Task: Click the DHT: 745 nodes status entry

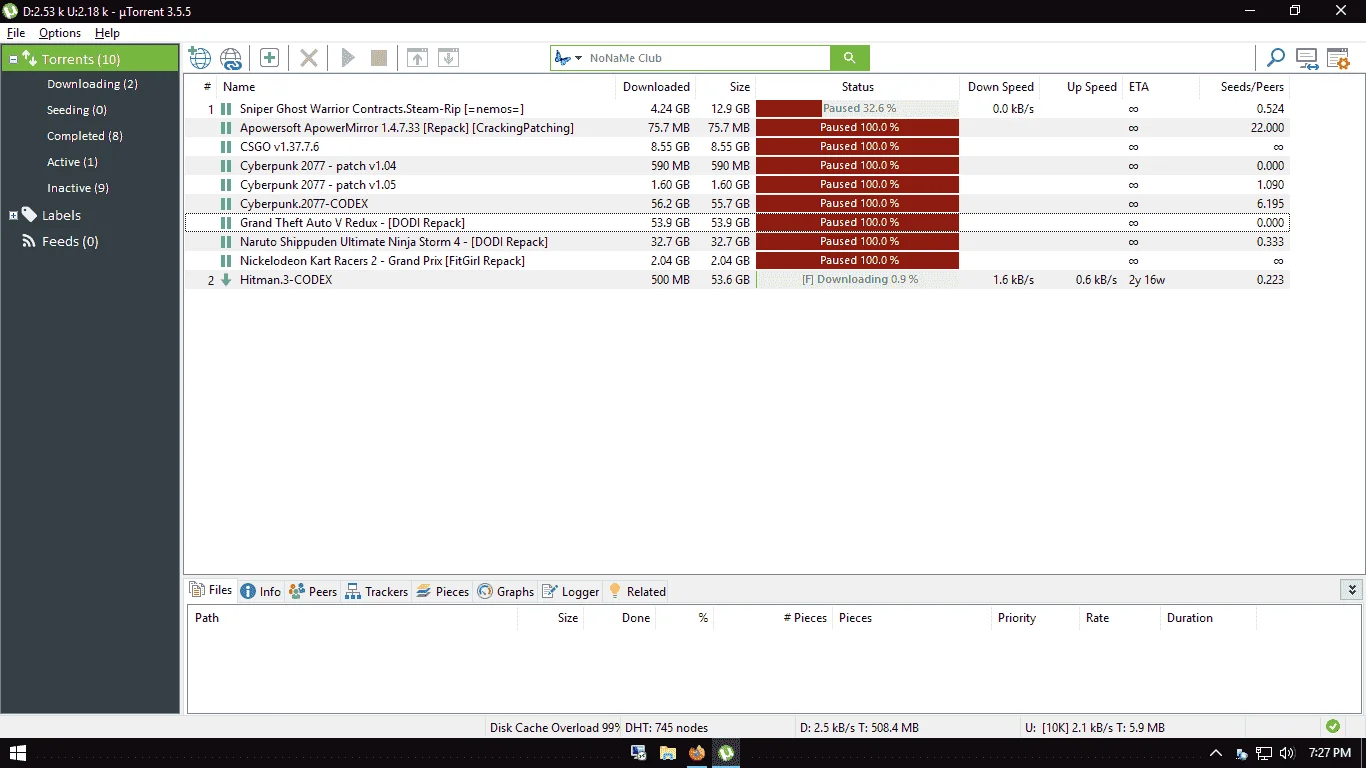Action: [x=666, y=728]
